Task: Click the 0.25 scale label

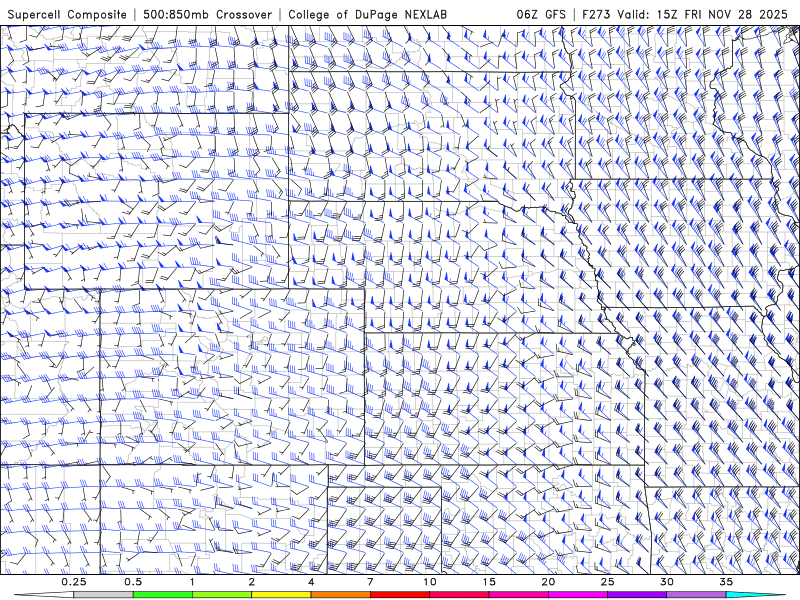Action: [x=74, y=582]
